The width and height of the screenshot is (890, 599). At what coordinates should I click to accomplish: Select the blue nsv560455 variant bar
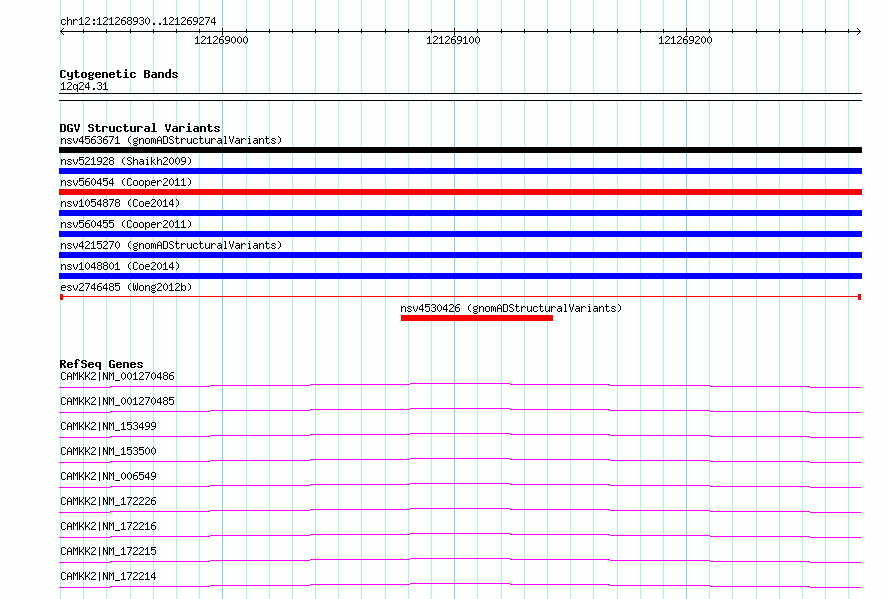(x=460, y=234)
